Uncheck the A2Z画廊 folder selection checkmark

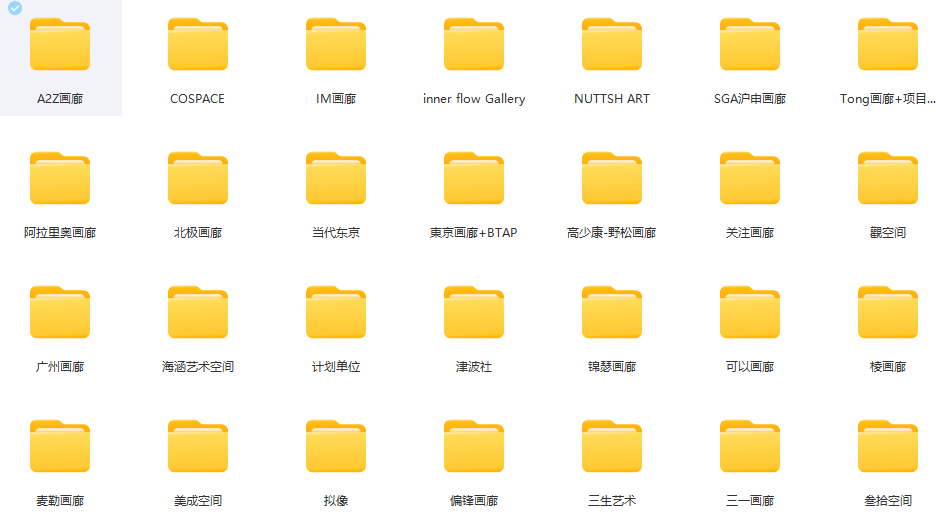14,8
